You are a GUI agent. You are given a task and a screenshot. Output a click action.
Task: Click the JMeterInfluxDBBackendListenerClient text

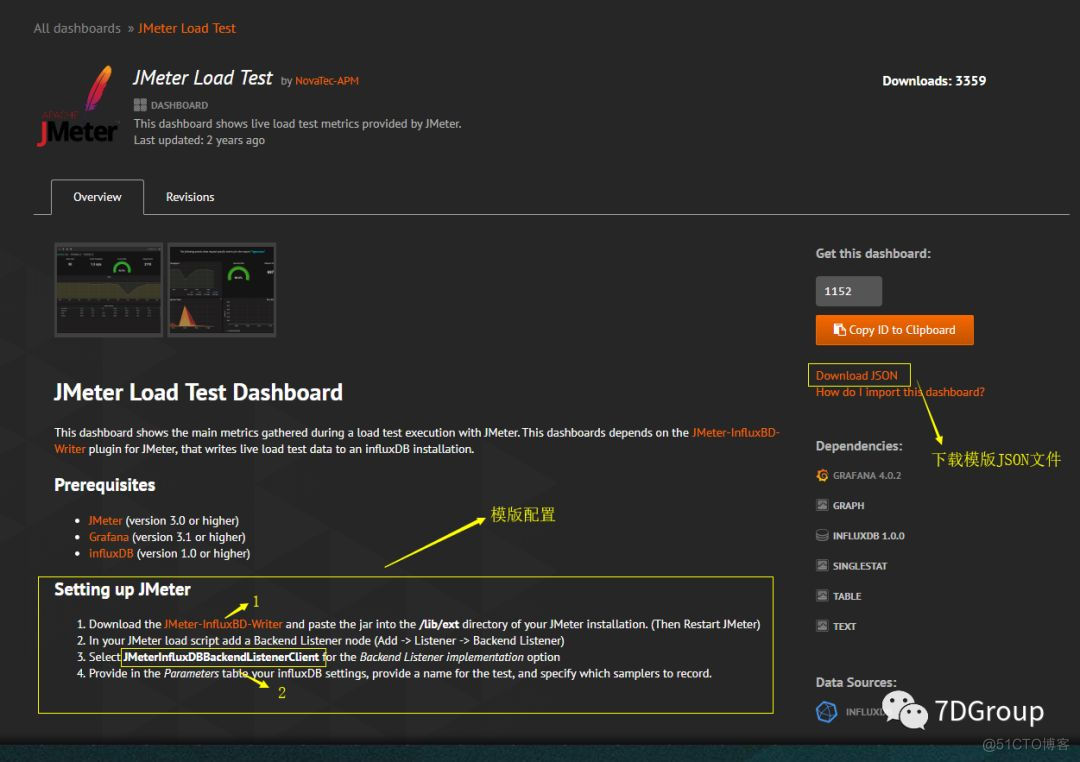(x=221, y=657)
